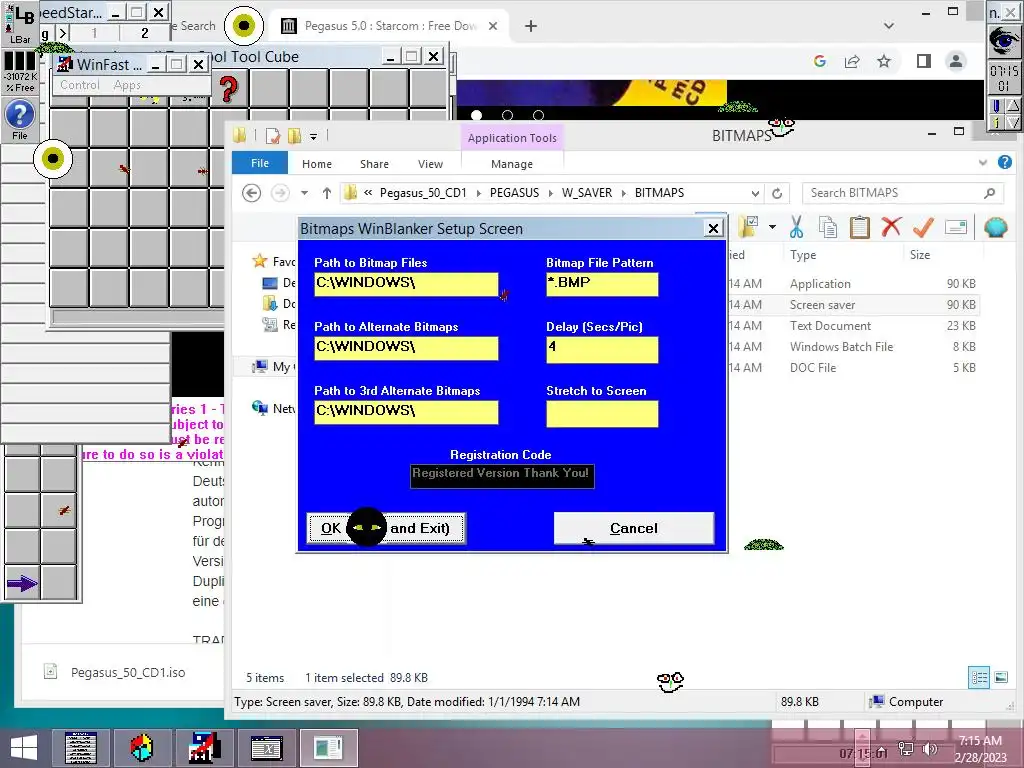This screenshot has height=768, width=1024.
Task: Open the Manage ribbon tab
Action: coord(512,164)
